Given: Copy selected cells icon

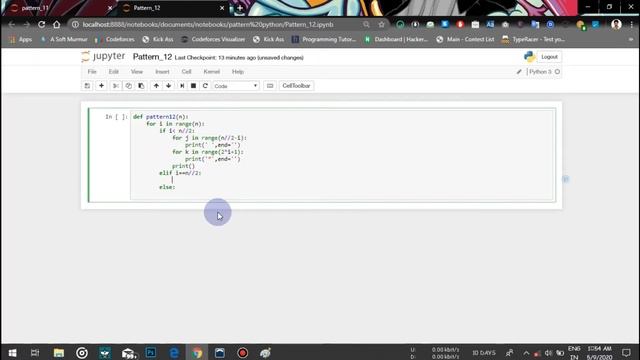Looking at the screenshot, I should tap(129, 86).
